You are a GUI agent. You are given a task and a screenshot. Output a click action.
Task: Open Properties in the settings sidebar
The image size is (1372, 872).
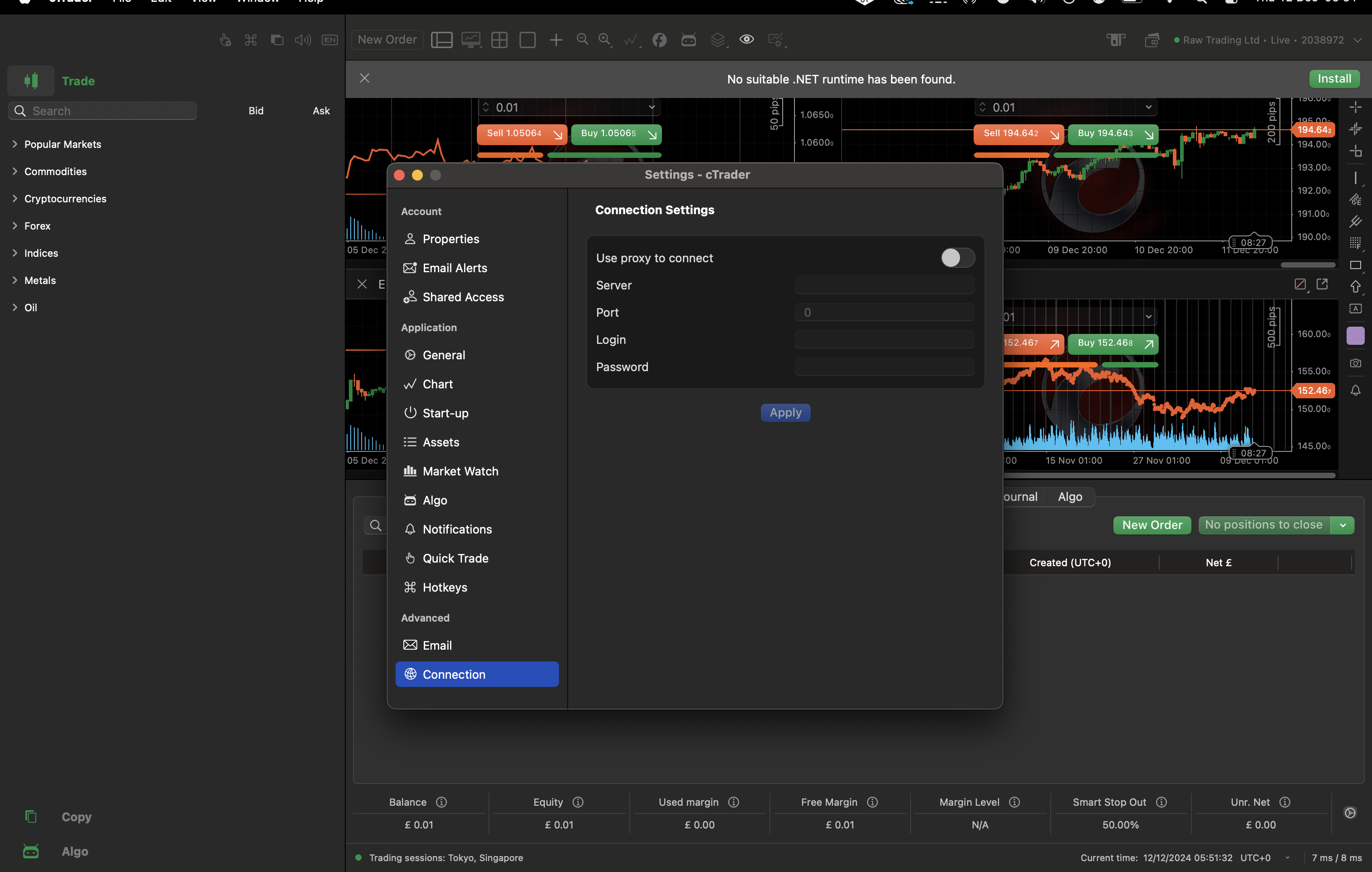point(477,239)
